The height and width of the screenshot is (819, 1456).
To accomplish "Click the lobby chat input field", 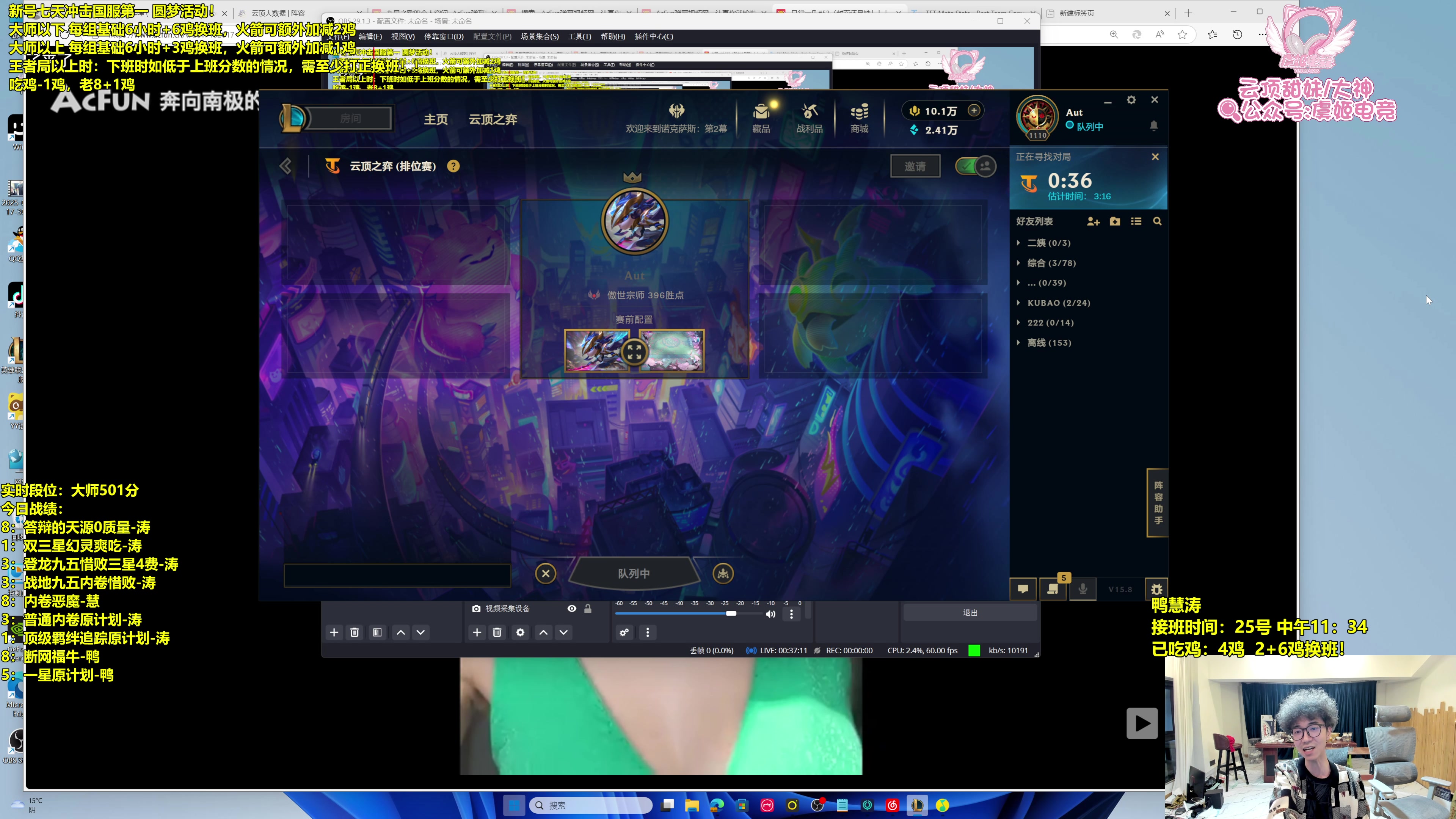I will pyautogui.click(x=397, y=576).
